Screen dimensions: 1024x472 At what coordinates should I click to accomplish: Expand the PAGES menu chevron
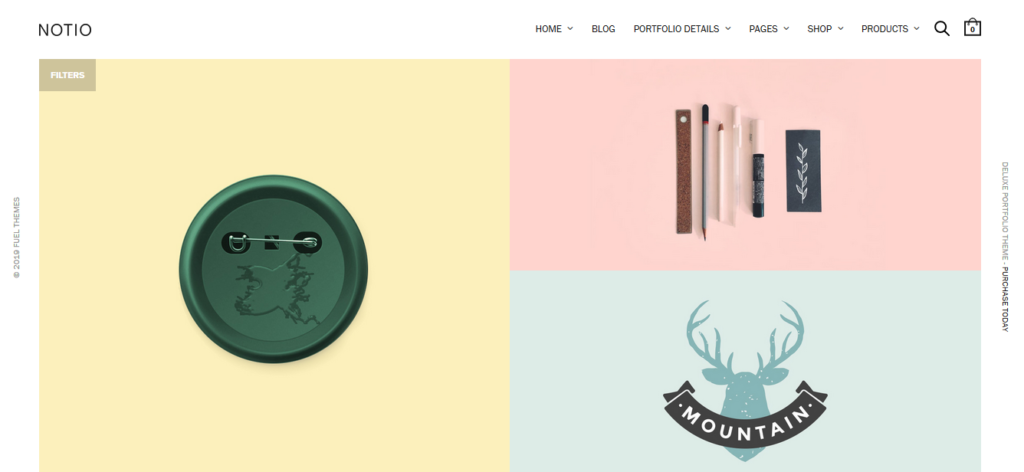(x=786, y=29)
